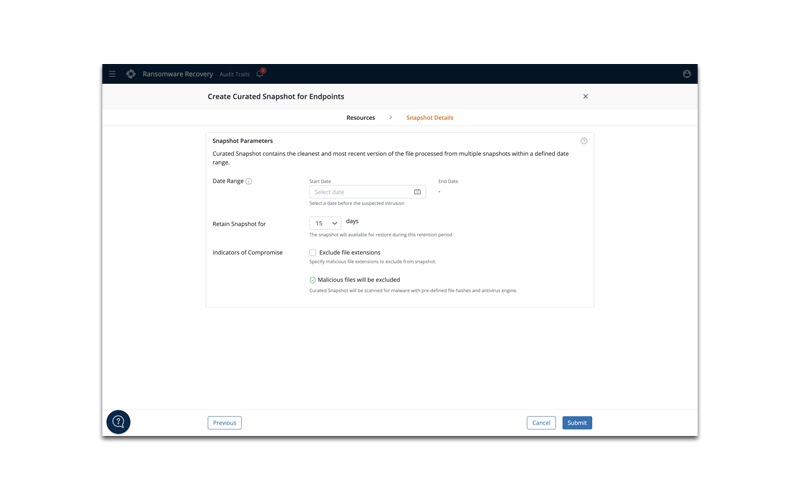
Task: Click the chevron after the Resources step
Action: (390, 118)
